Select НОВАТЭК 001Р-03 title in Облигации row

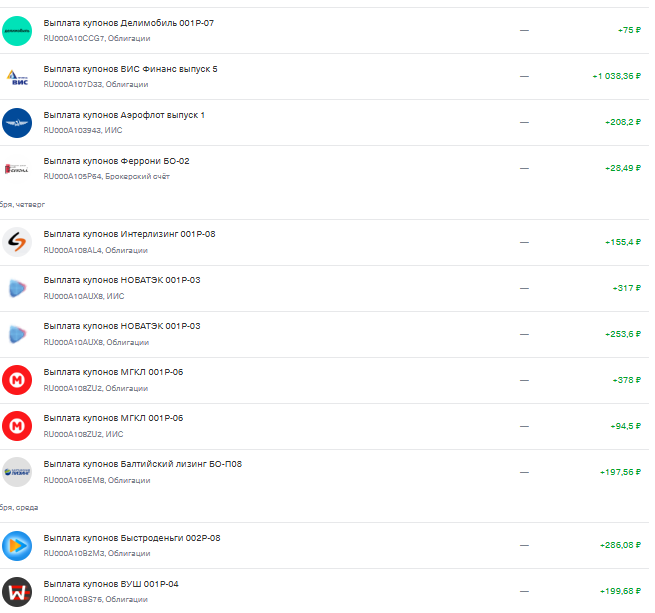122,326
